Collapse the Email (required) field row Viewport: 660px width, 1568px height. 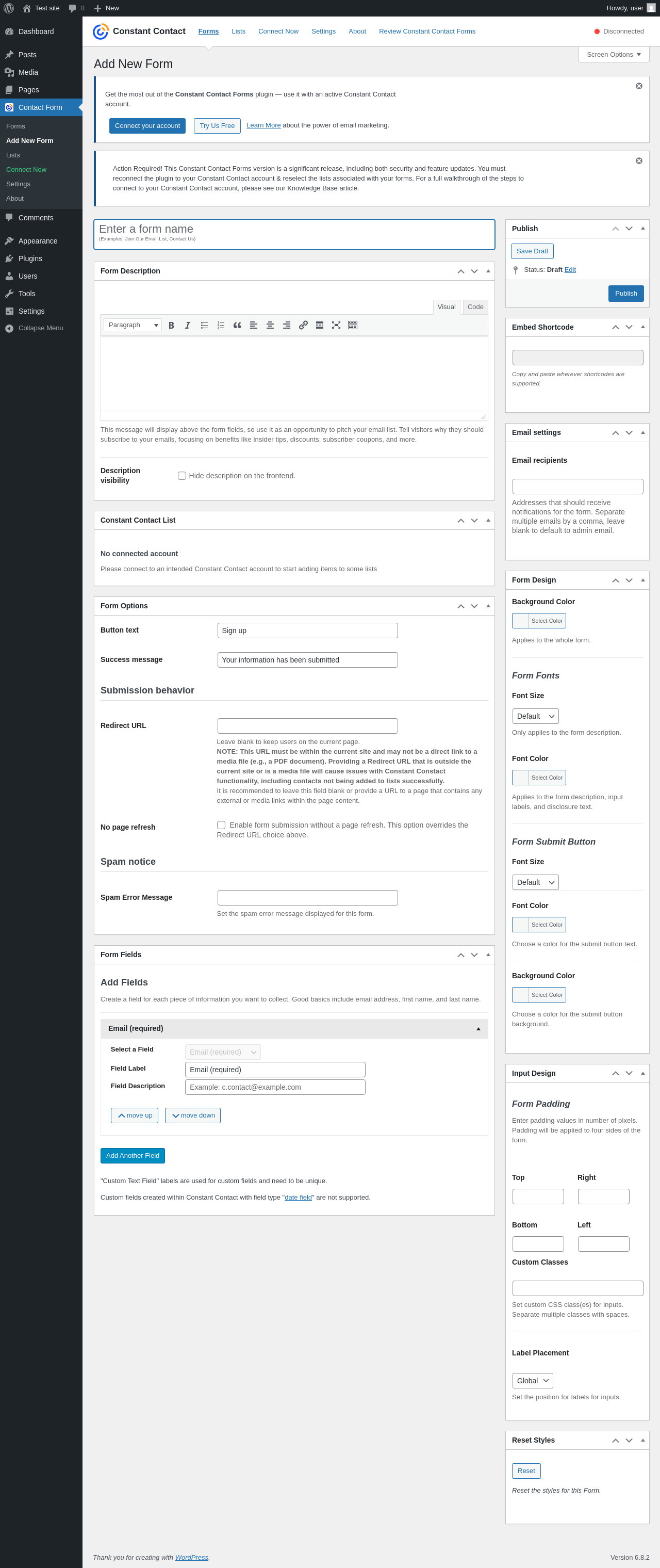pos(478,1029)
